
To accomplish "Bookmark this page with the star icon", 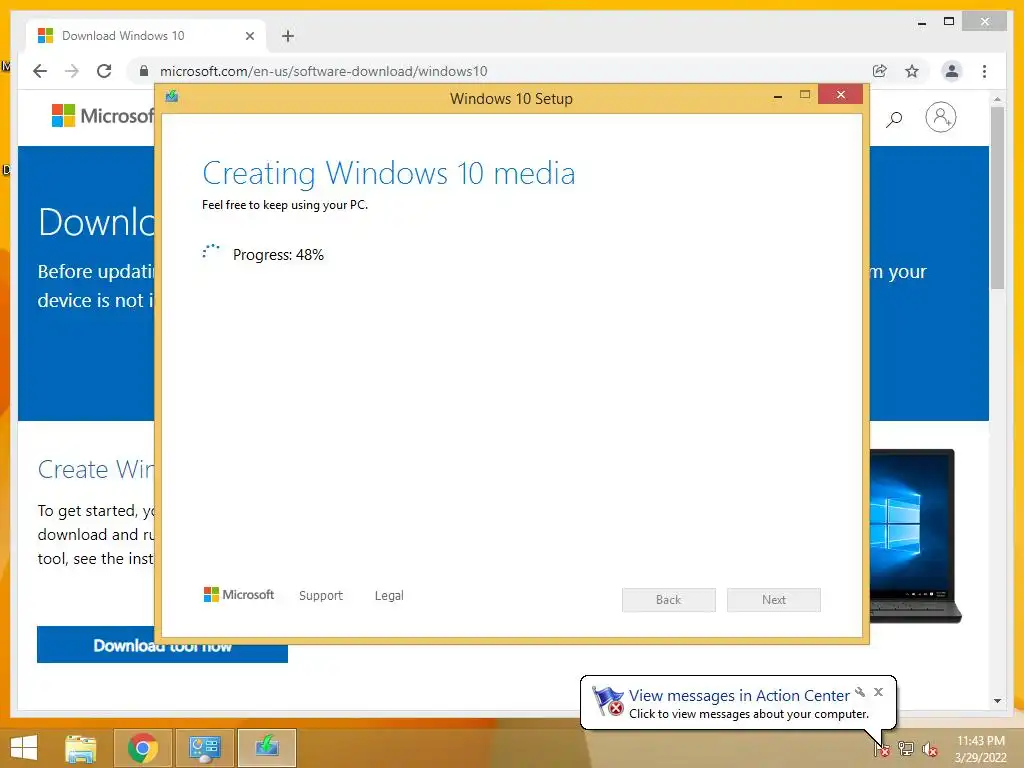I will [912, 71].
